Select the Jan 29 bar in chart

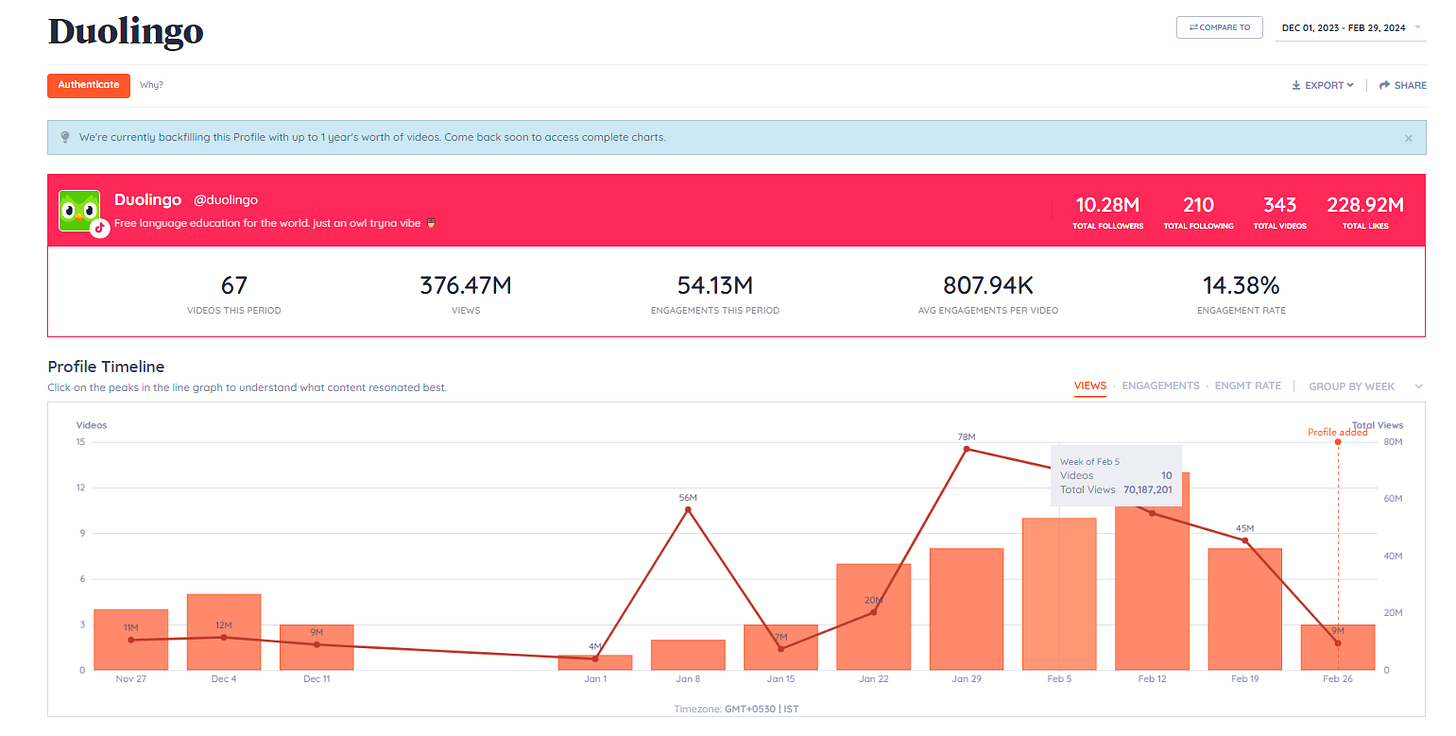click(966, 609)
